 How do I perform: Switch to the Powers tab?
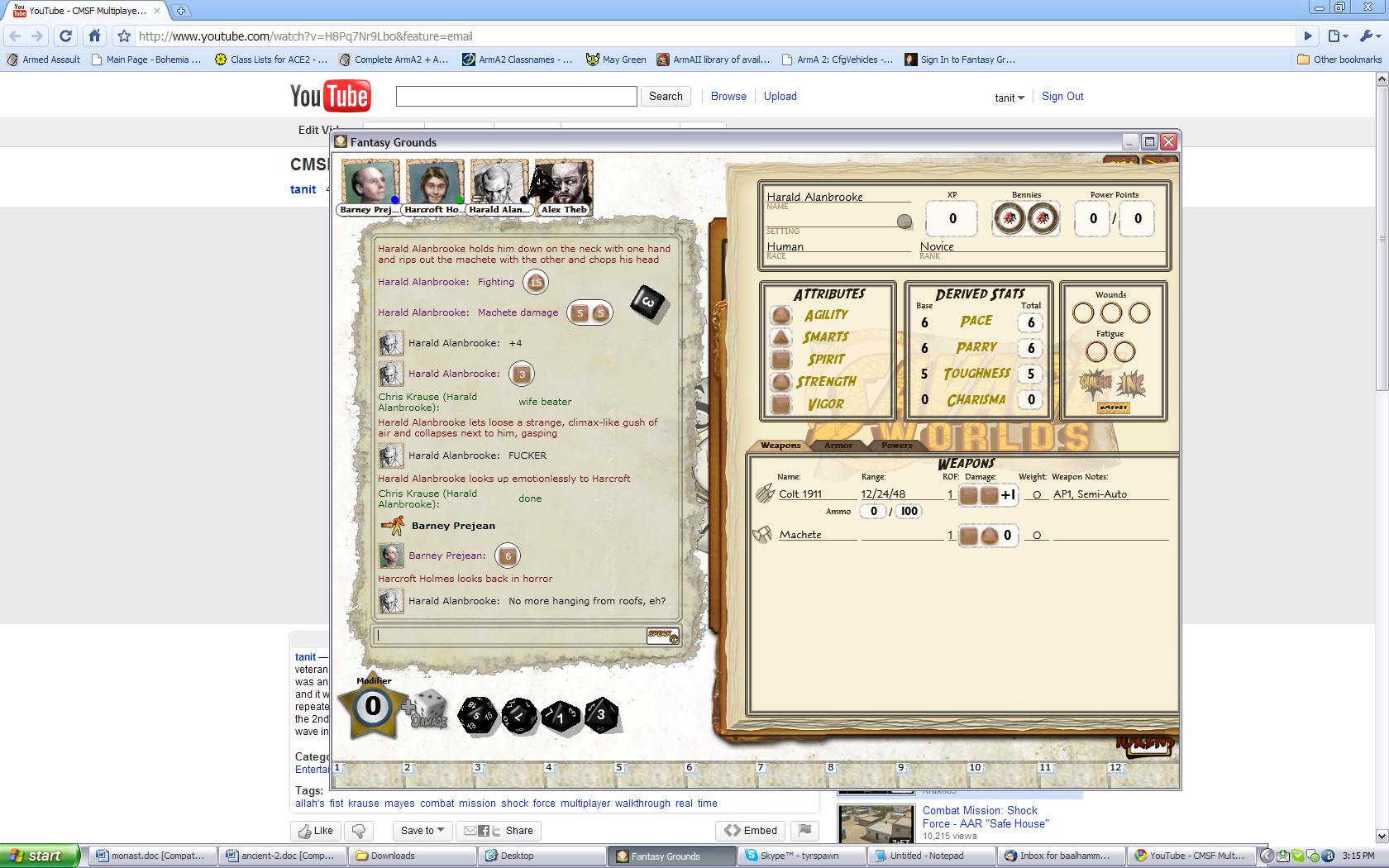[896, 445]
